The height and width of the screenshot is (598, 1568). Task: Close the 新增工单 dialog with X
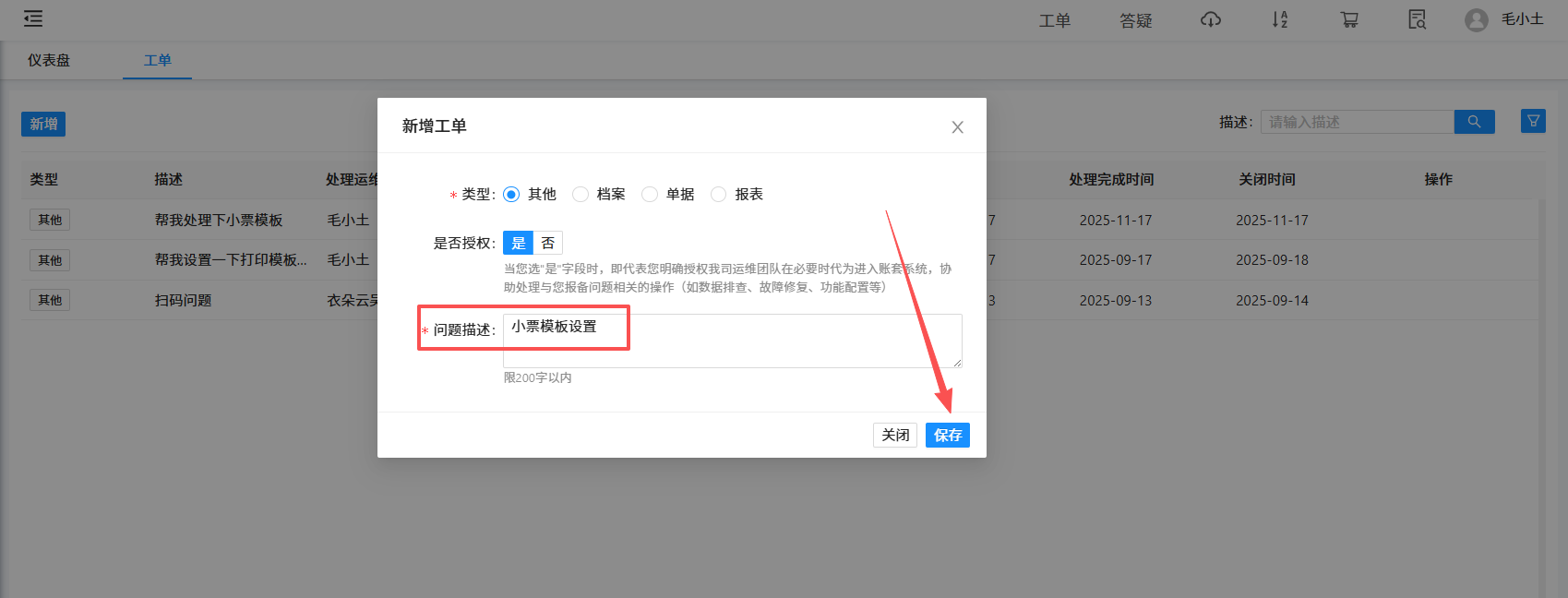(957, 127)
